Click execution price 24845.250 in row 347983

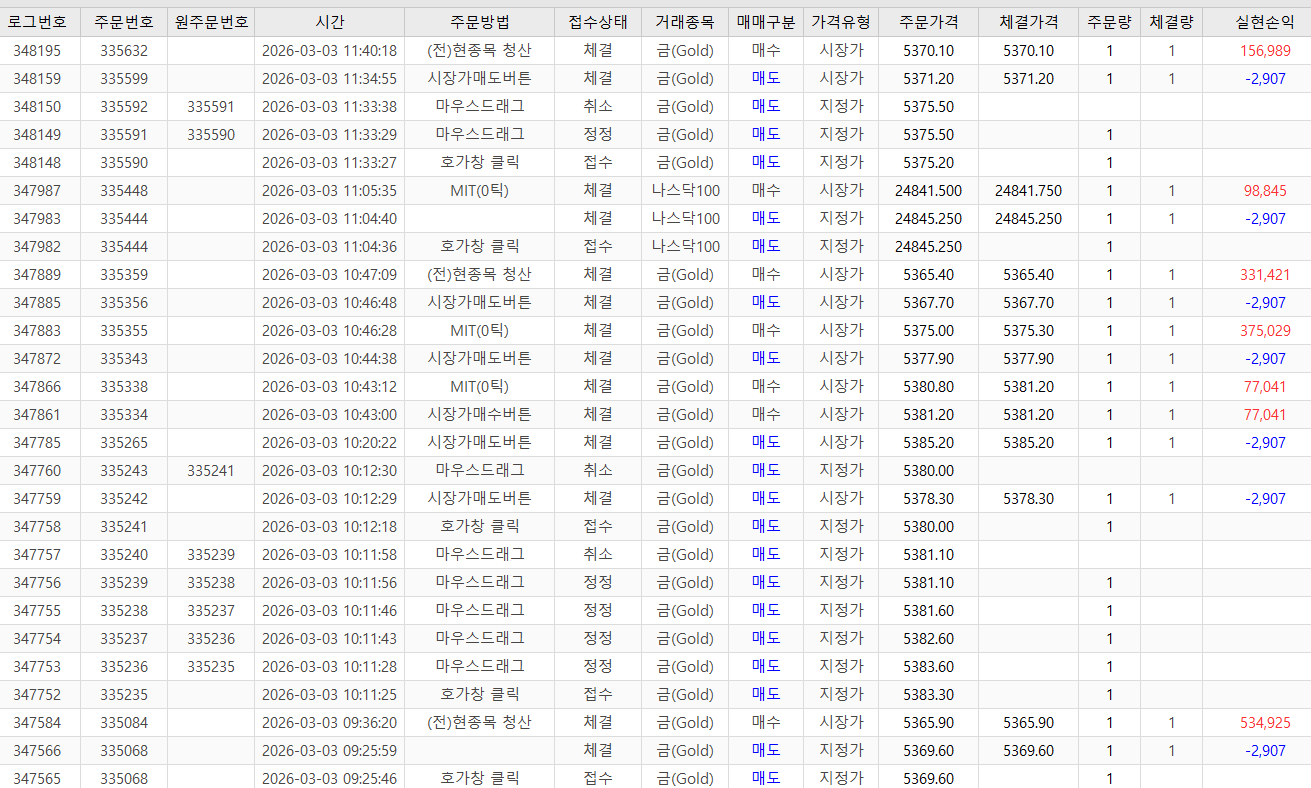point(1028,219)
